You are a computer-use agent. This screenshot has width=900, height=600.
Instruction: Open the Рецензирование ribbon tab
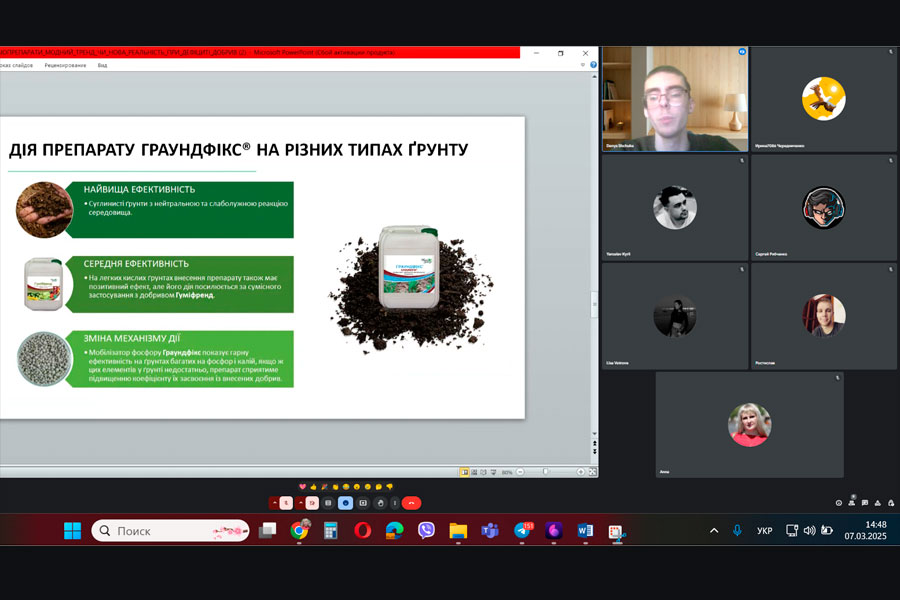pyautogui.click(x=65, y=65)
